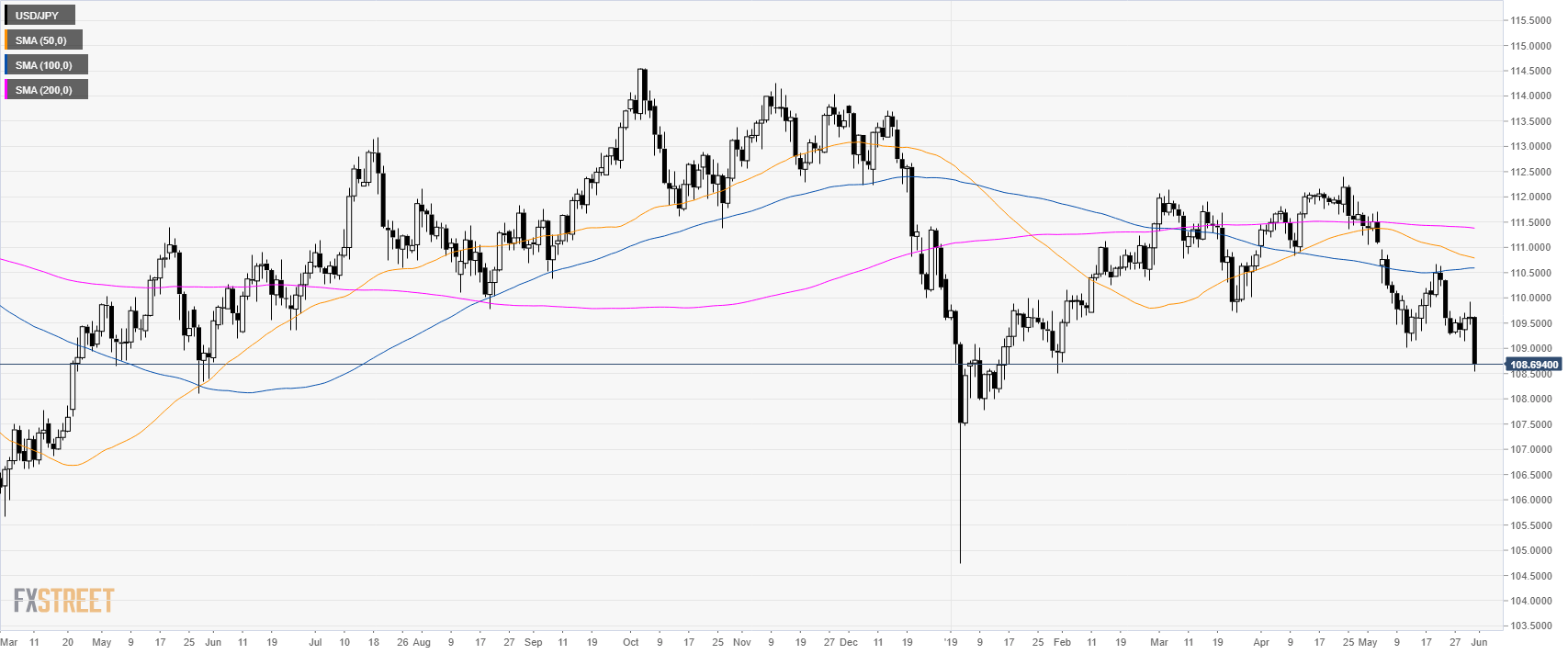Click the bottom of the January 2019 flash-crash wick
1568x654 pixels.
[x=960, y=561]
